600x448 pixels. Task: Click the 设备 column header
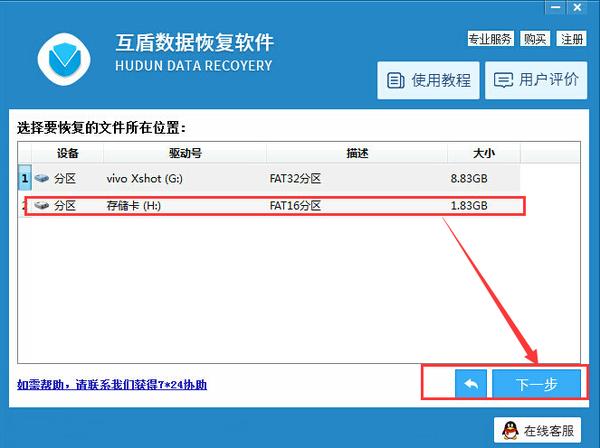(68, 153)
